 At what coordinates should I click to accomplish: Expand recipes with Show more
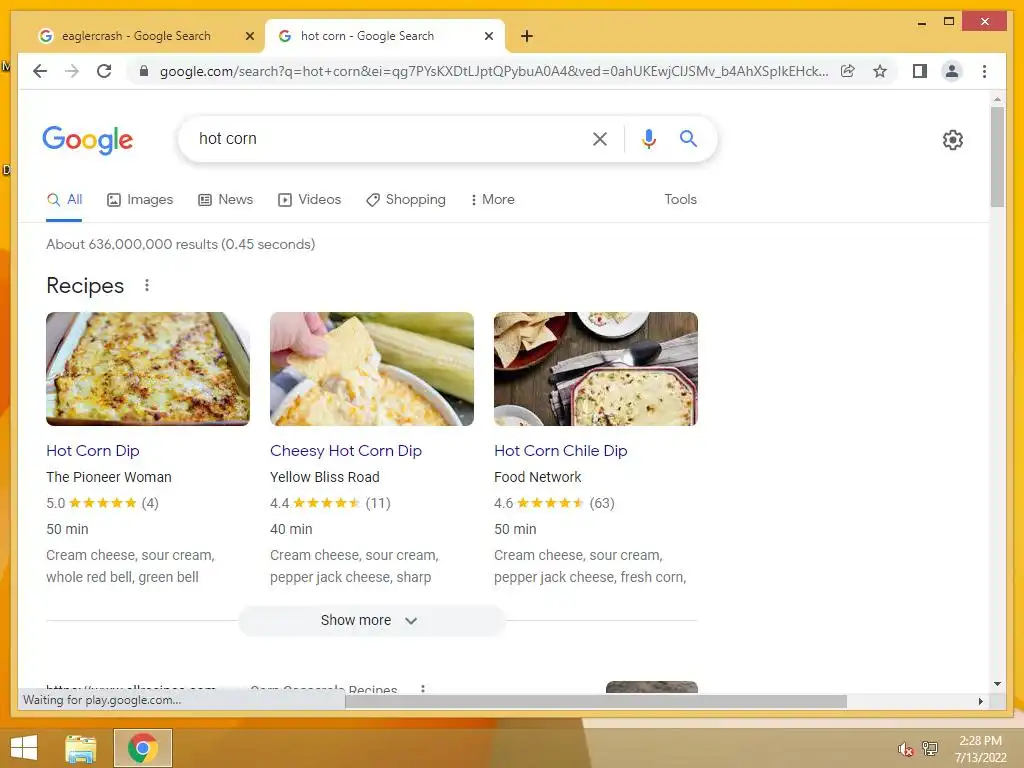point(372,620)
